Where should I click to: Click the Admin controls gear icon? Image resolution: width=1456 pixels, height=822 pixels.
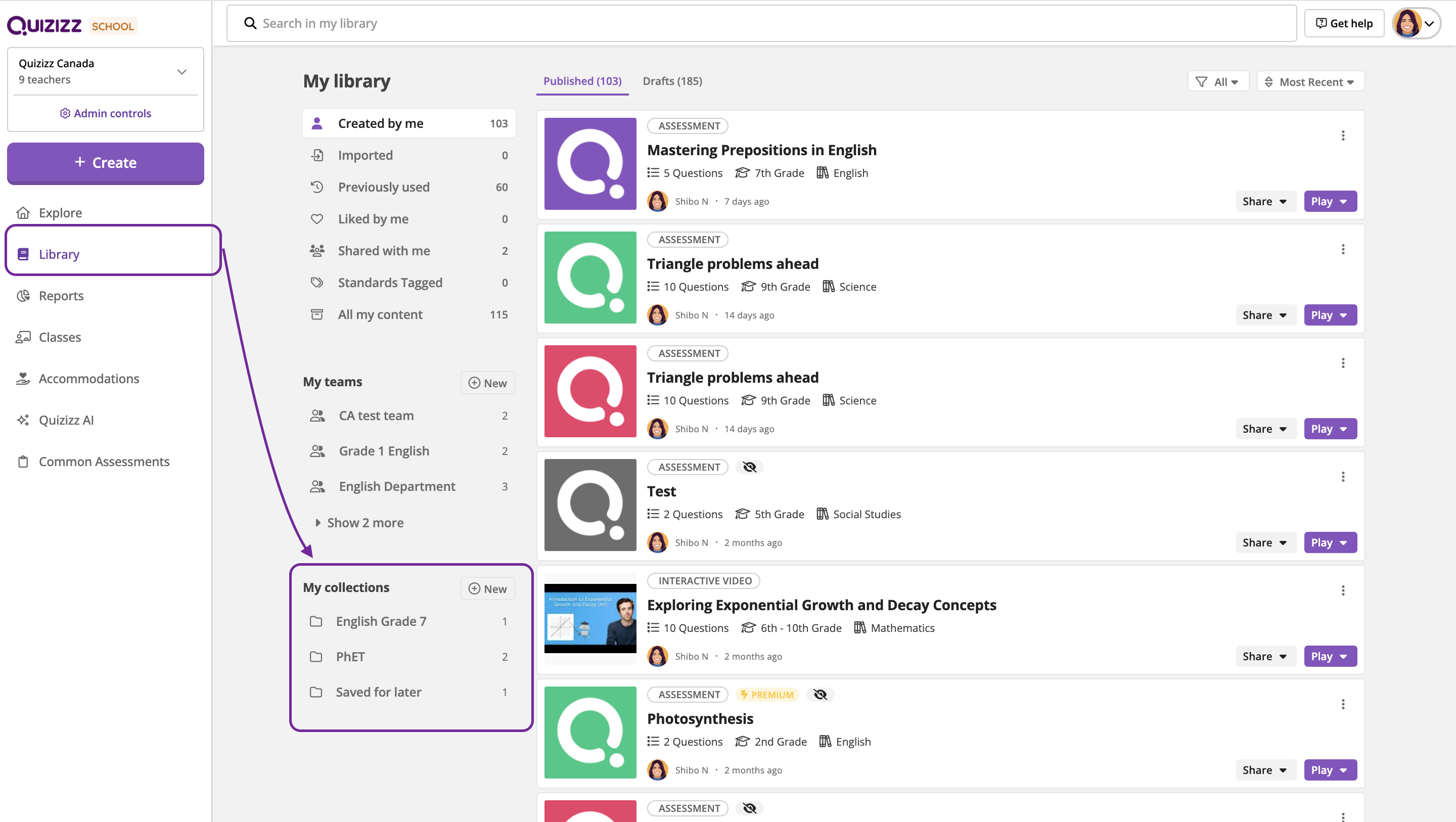65,114
